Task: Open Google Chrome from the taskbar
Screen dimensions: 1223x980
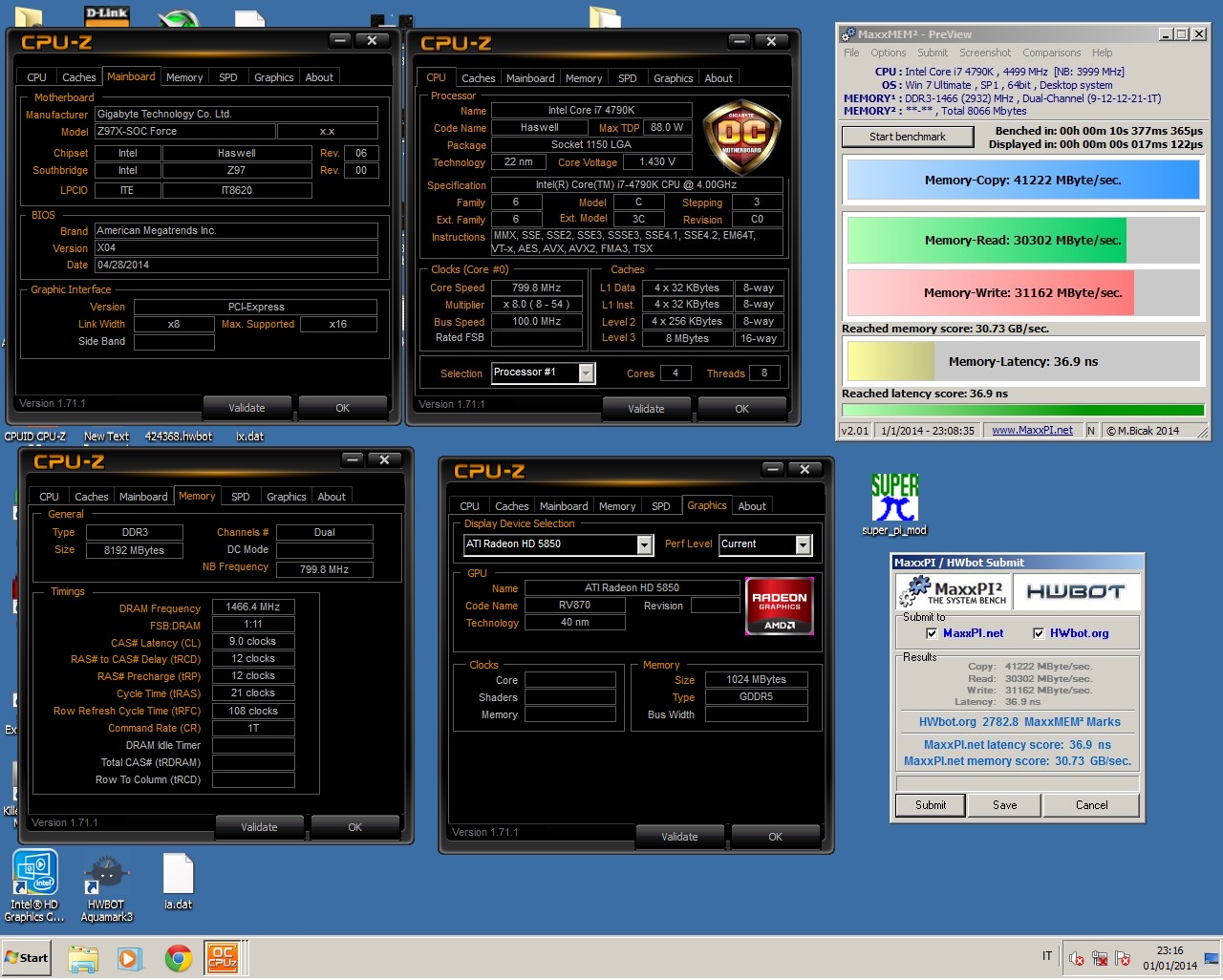Action: (178, 958)
